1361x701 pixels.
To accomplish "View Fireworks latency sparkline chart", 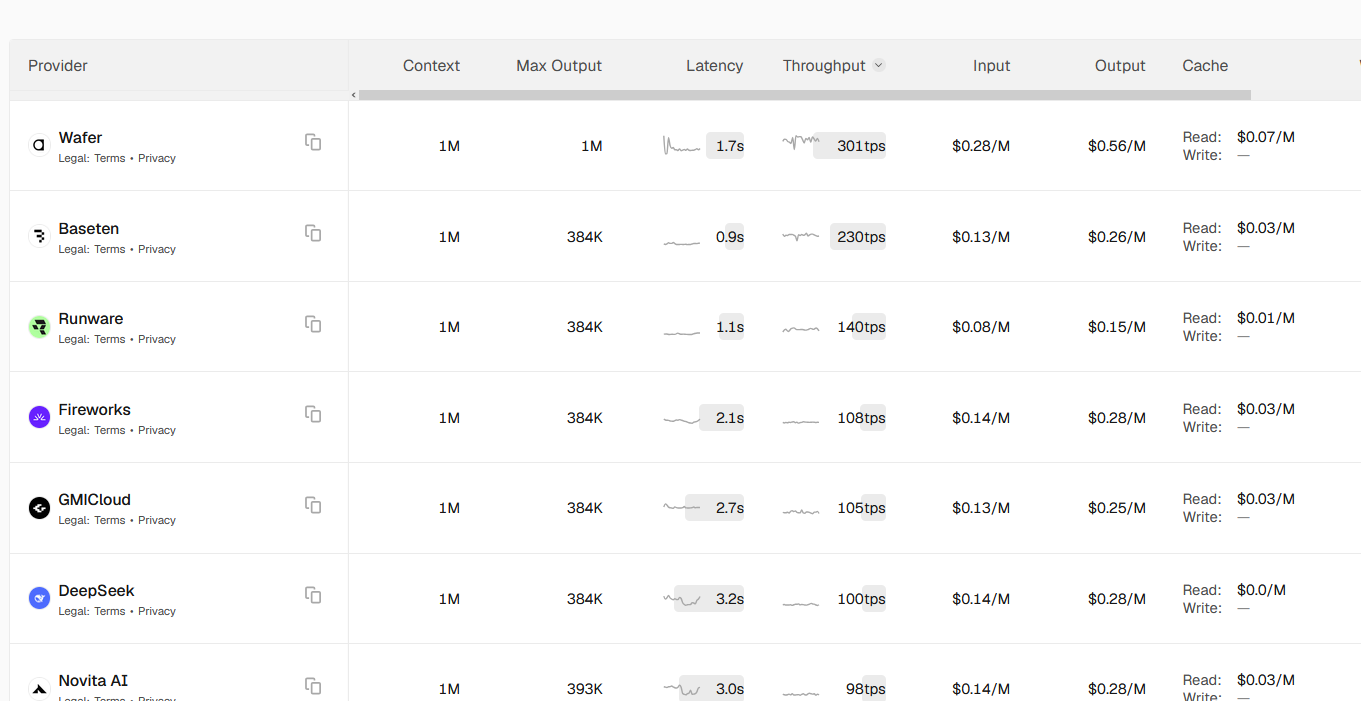I will point(681,420).
